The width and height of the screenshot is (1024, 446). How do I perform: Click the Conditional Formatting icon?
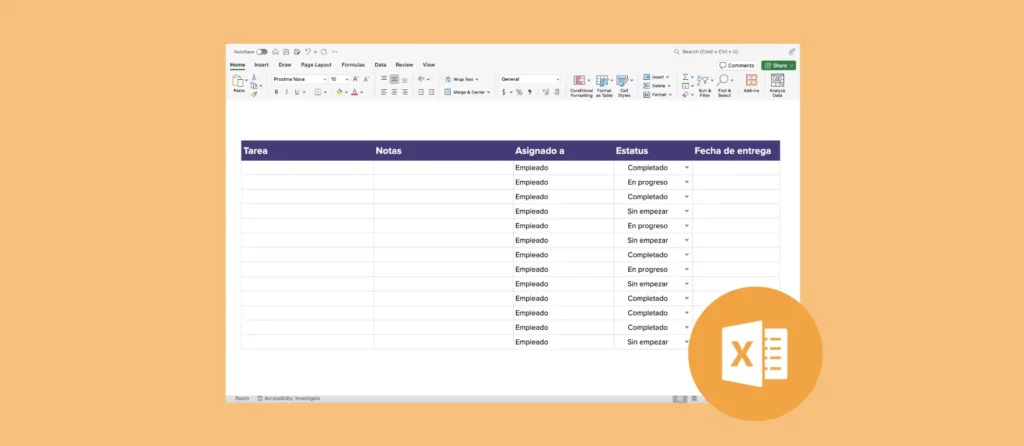580,82
